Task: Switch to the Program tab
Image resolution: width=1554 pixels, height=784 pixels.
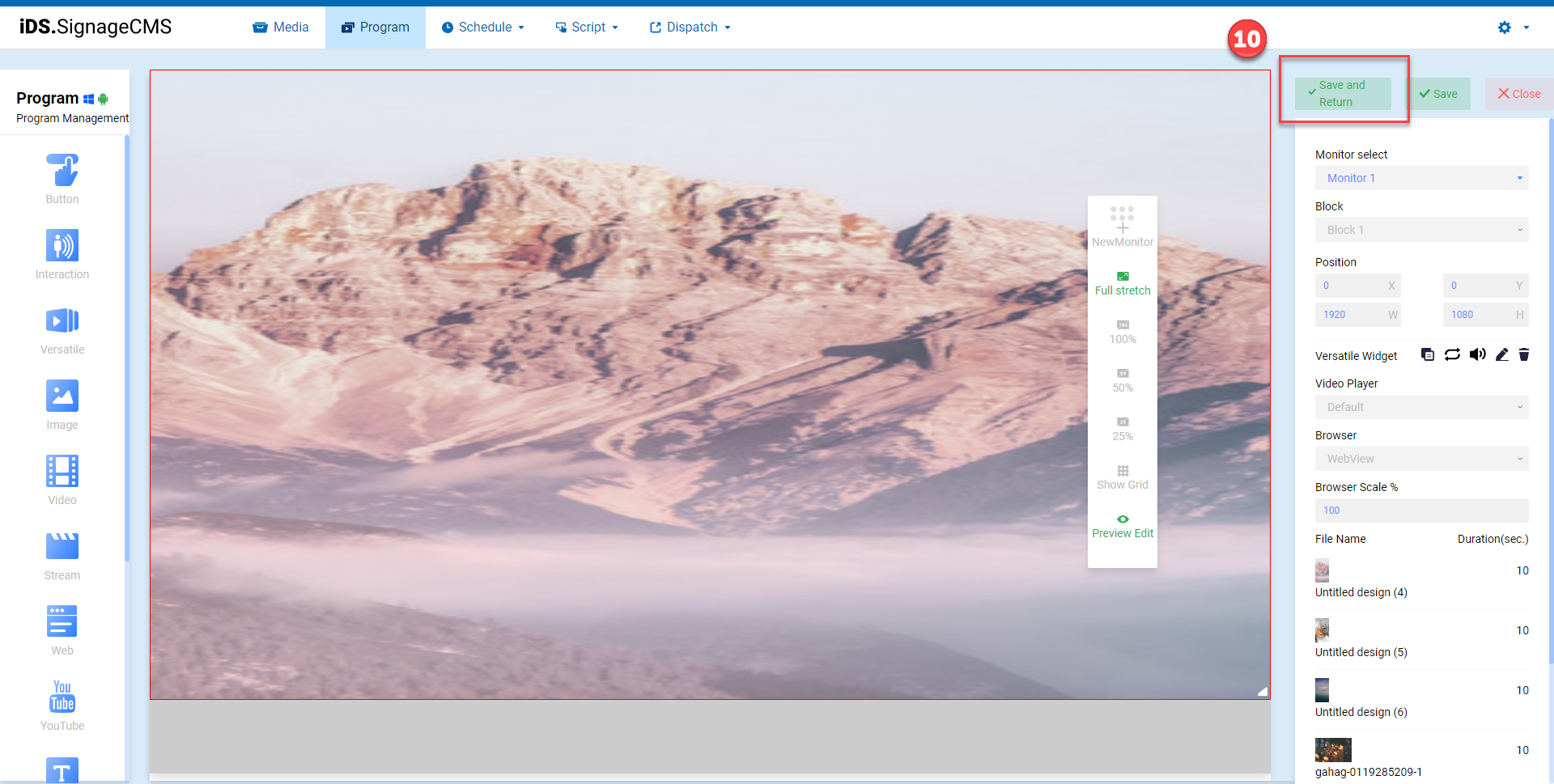Action: pos(376,28)
